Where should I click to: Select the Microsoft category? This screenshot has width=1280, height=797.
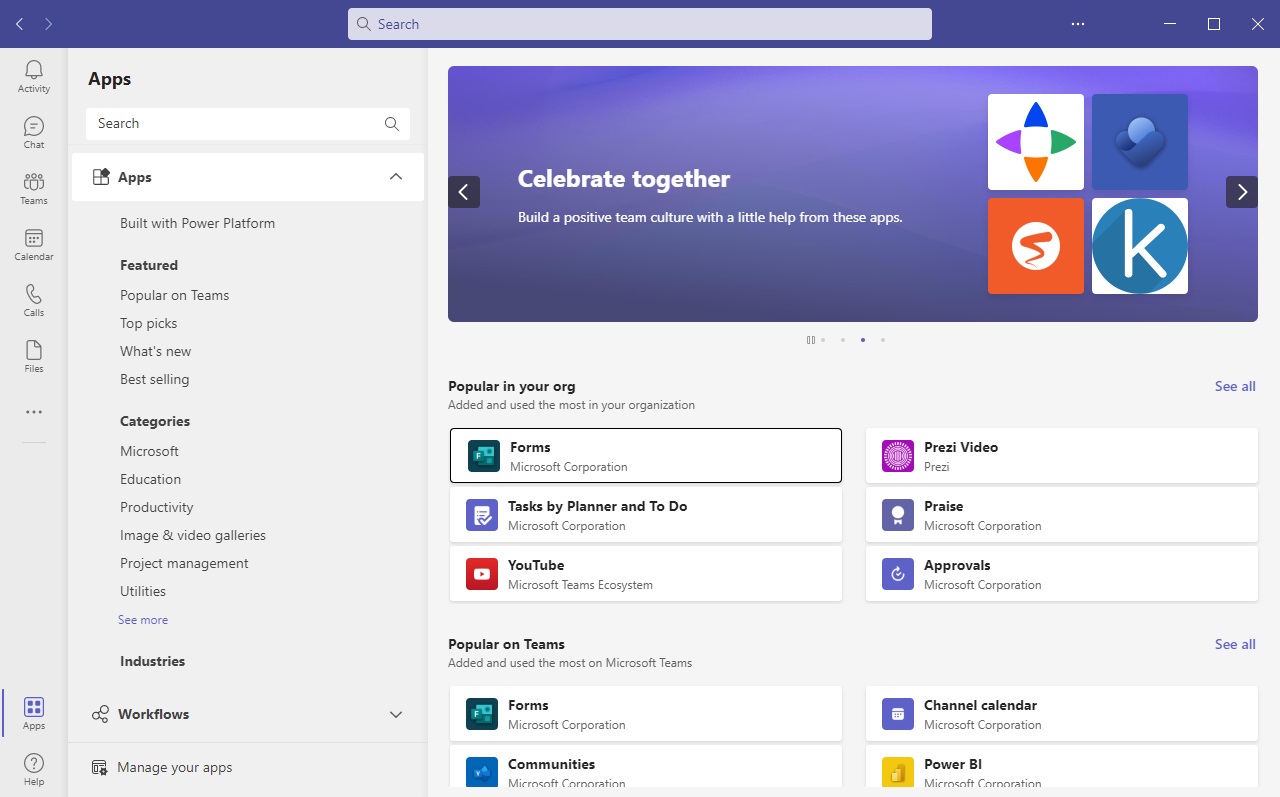[x=150, y=451]
